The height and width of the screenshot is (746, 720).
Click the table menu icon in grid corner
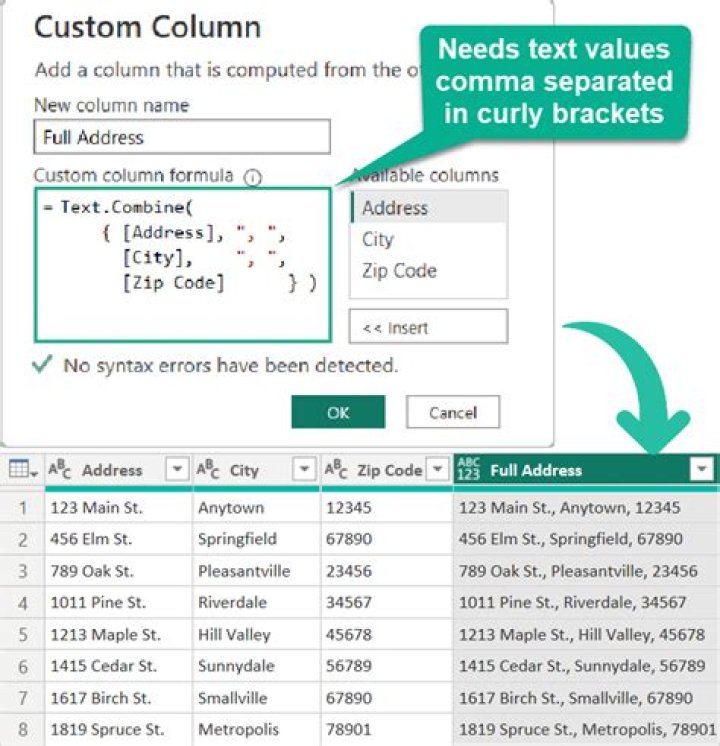[22, 469]
